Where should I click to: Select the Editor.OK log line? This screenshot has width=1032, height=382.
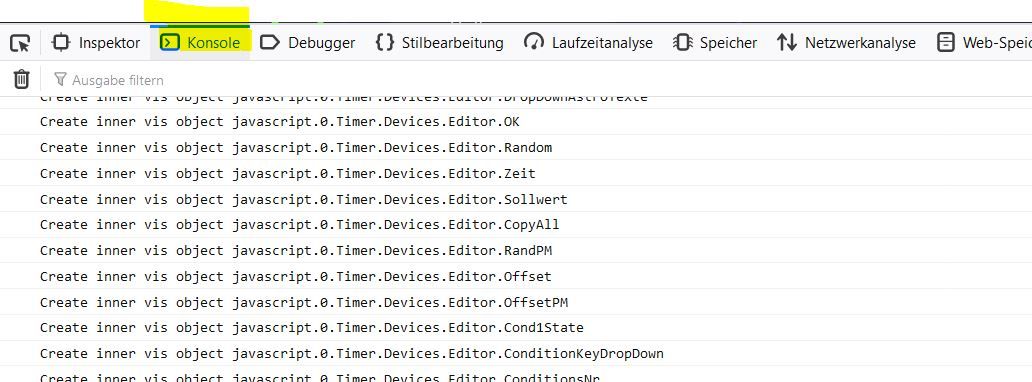tap(516, 122)
